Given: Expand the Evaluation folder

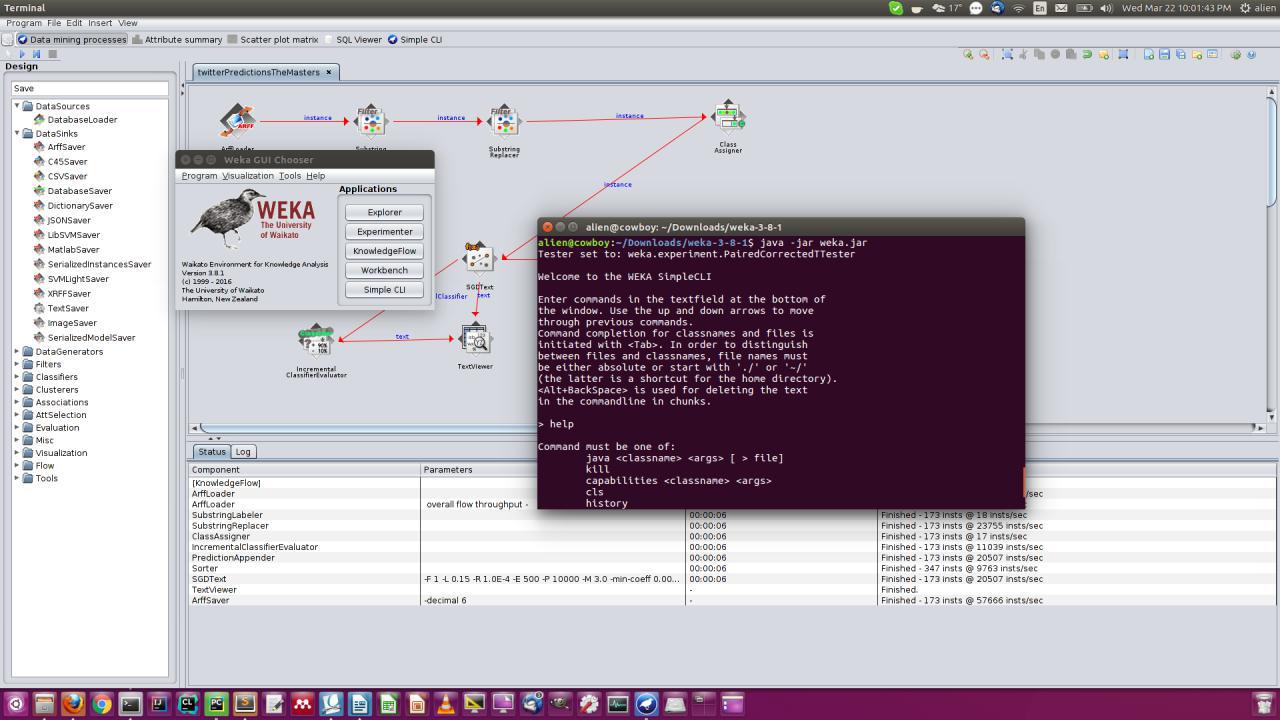Looking at the screenshot, I should click(17, 427).
